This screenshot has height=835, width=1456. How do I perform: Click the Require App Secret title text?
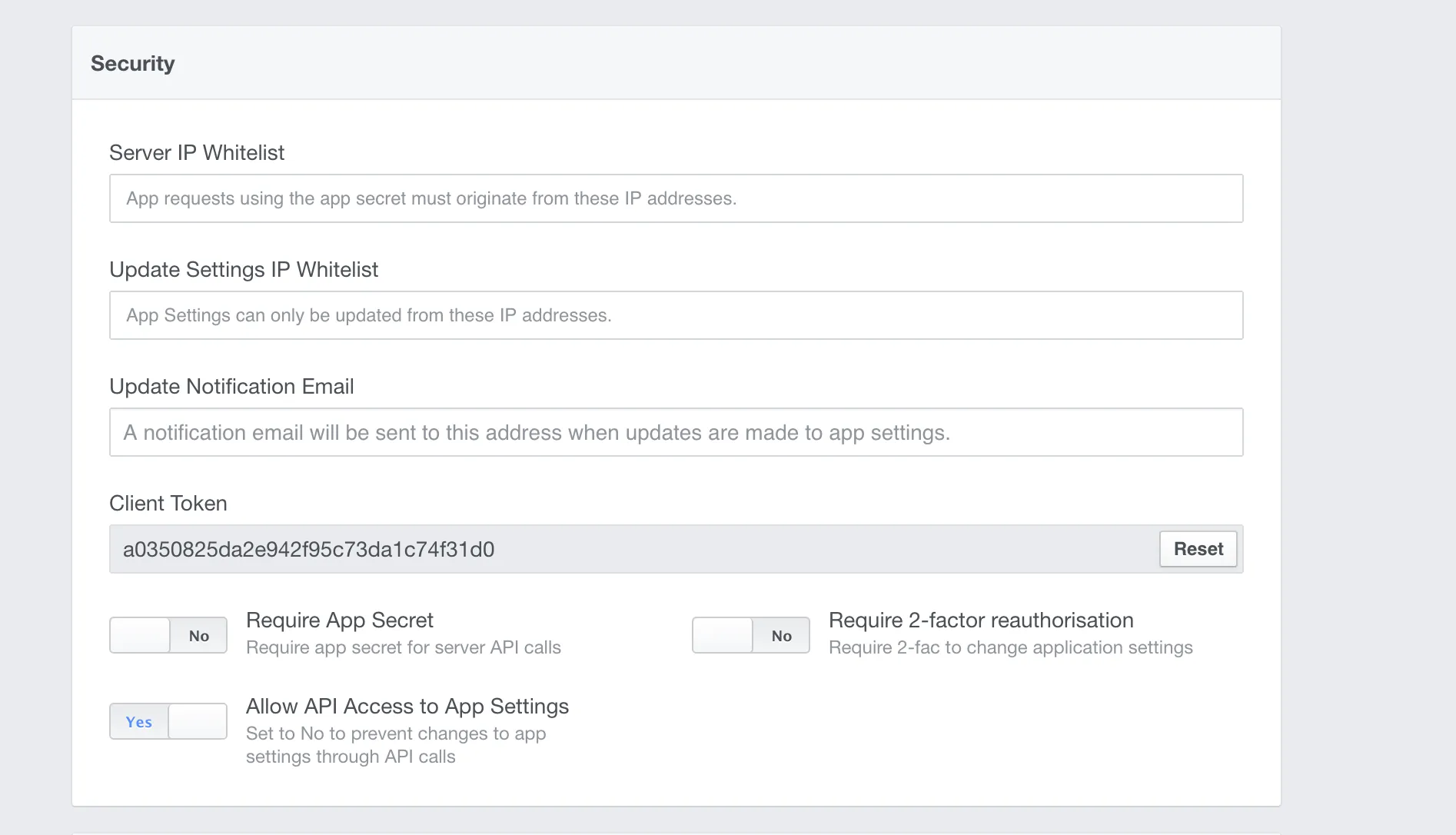(340, 620)
